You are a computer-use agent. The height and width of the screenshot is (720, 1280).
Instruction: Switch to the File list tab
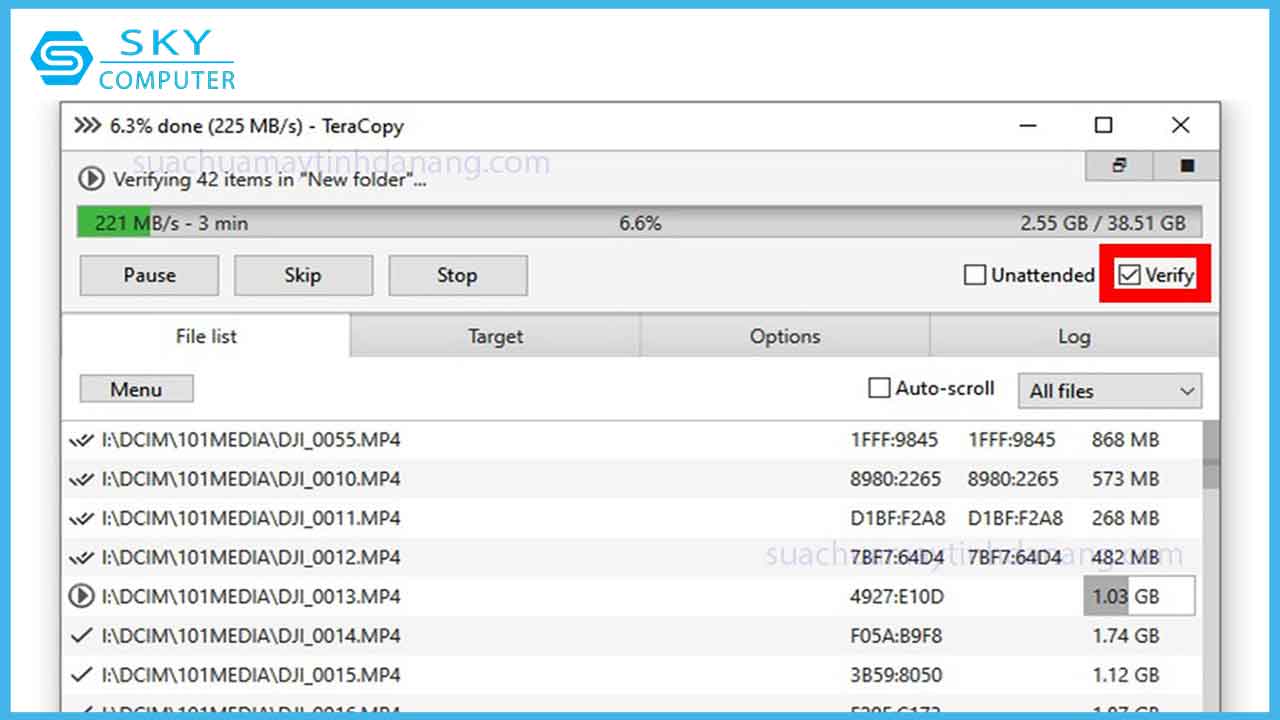click(206, 336)
